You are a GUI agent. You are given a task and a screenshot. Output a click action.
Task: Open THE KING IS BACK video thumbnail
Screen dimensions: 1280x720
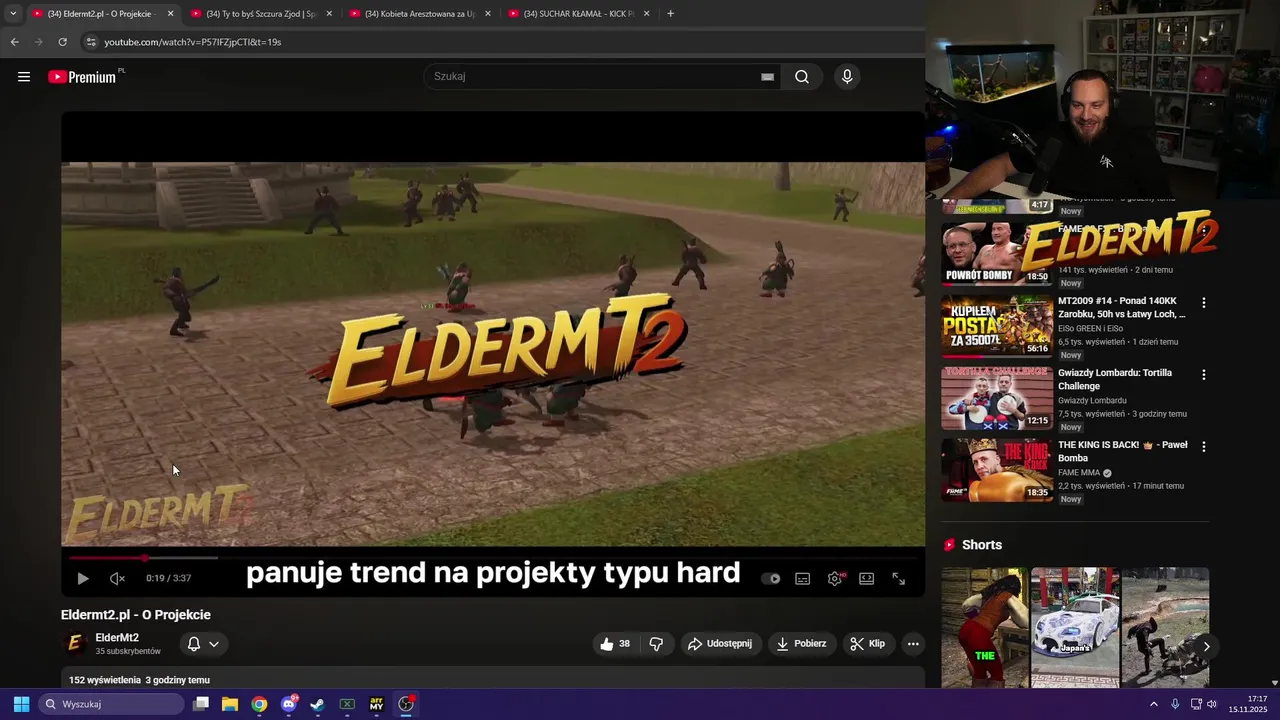[997, 469]
